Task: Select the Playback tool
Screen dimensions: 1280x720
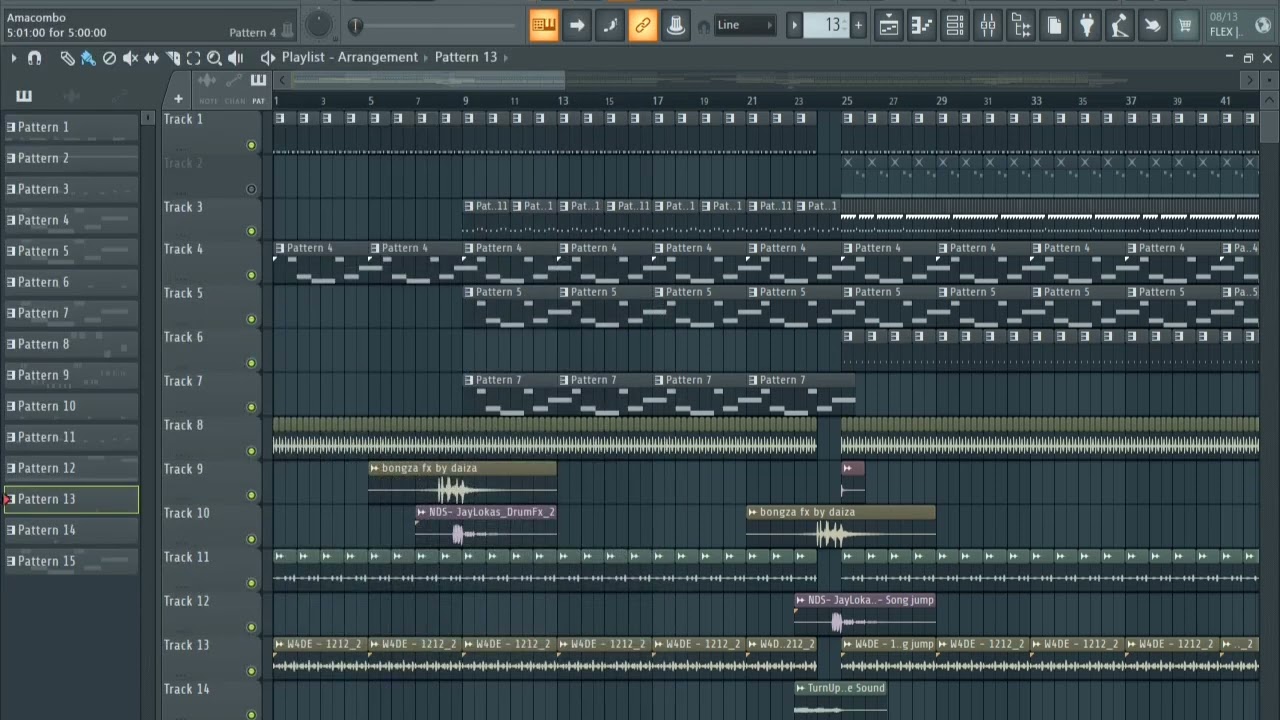Action: click(235, 58)
